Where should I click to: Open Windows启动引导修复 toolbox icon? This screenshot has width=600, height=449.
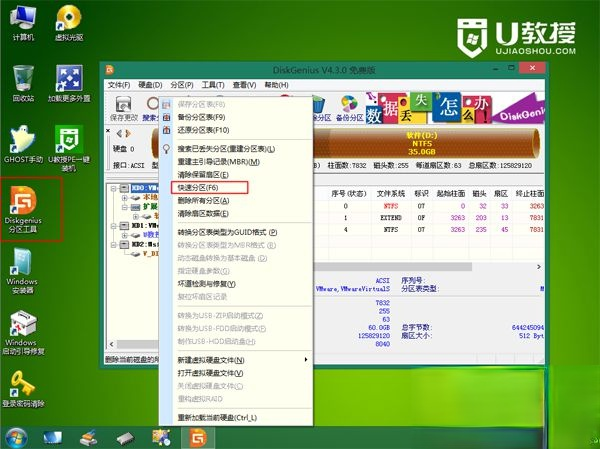coord(23,333)
